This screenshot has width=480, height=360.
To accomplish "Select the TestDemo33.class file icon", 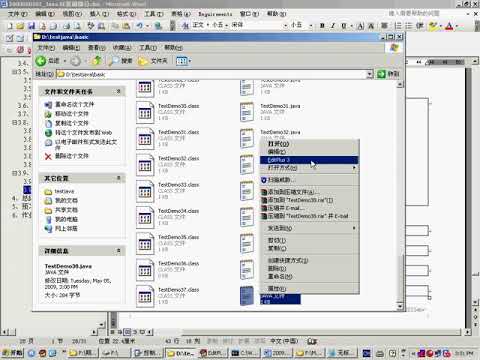I will [x=145, y=192].
